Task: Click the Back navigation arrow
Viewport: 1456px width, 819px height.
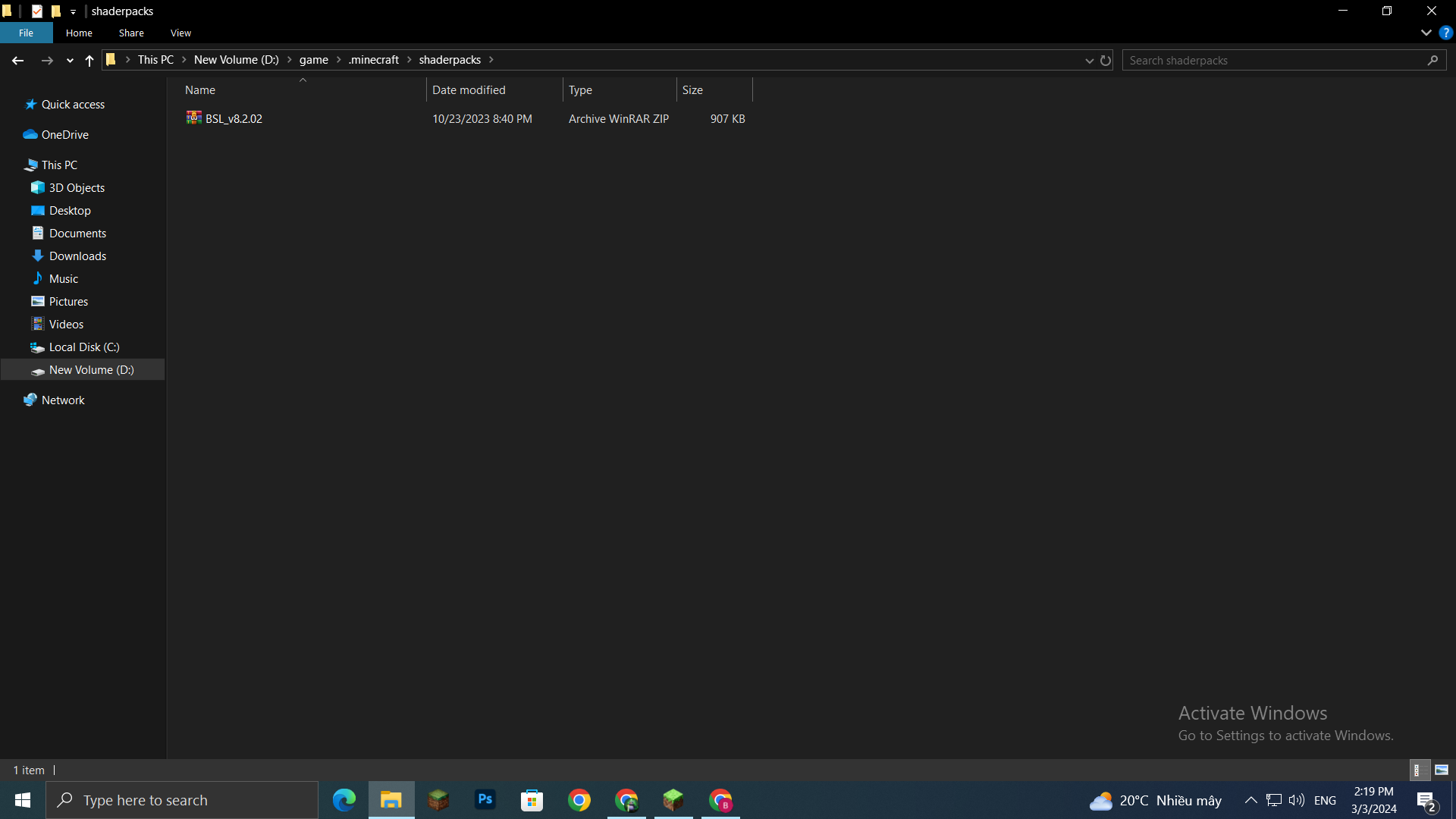Action: [x=17, y=60]
